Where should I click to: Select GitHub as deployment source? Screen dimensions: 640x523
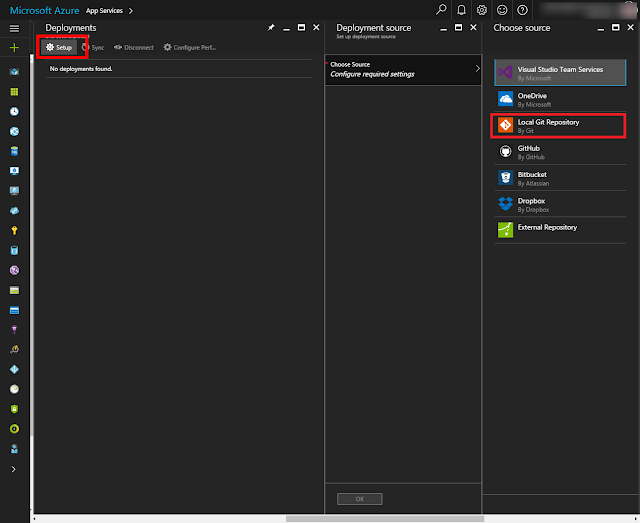[560, 152]
